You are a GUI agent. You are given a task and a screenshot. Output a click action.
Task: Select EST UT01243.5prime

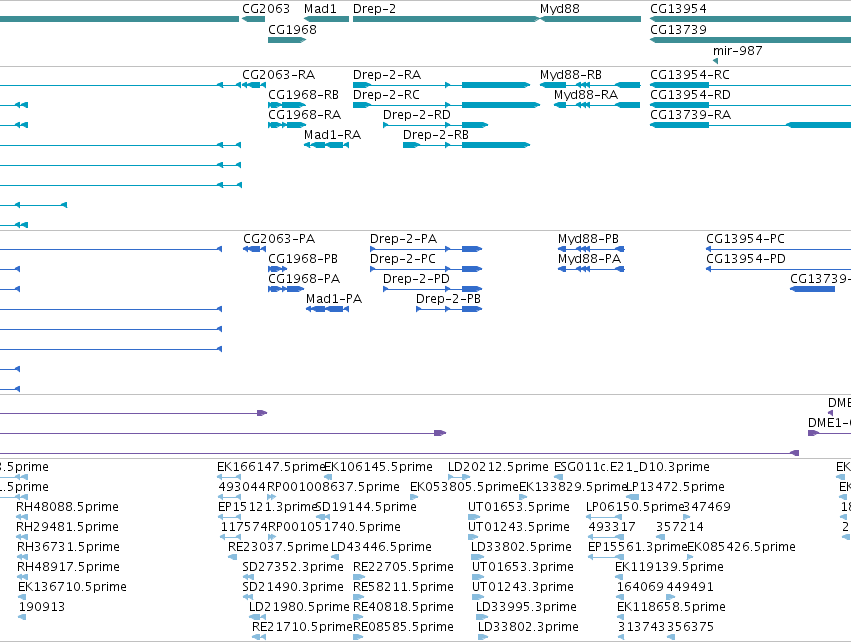tap(519, 527)
